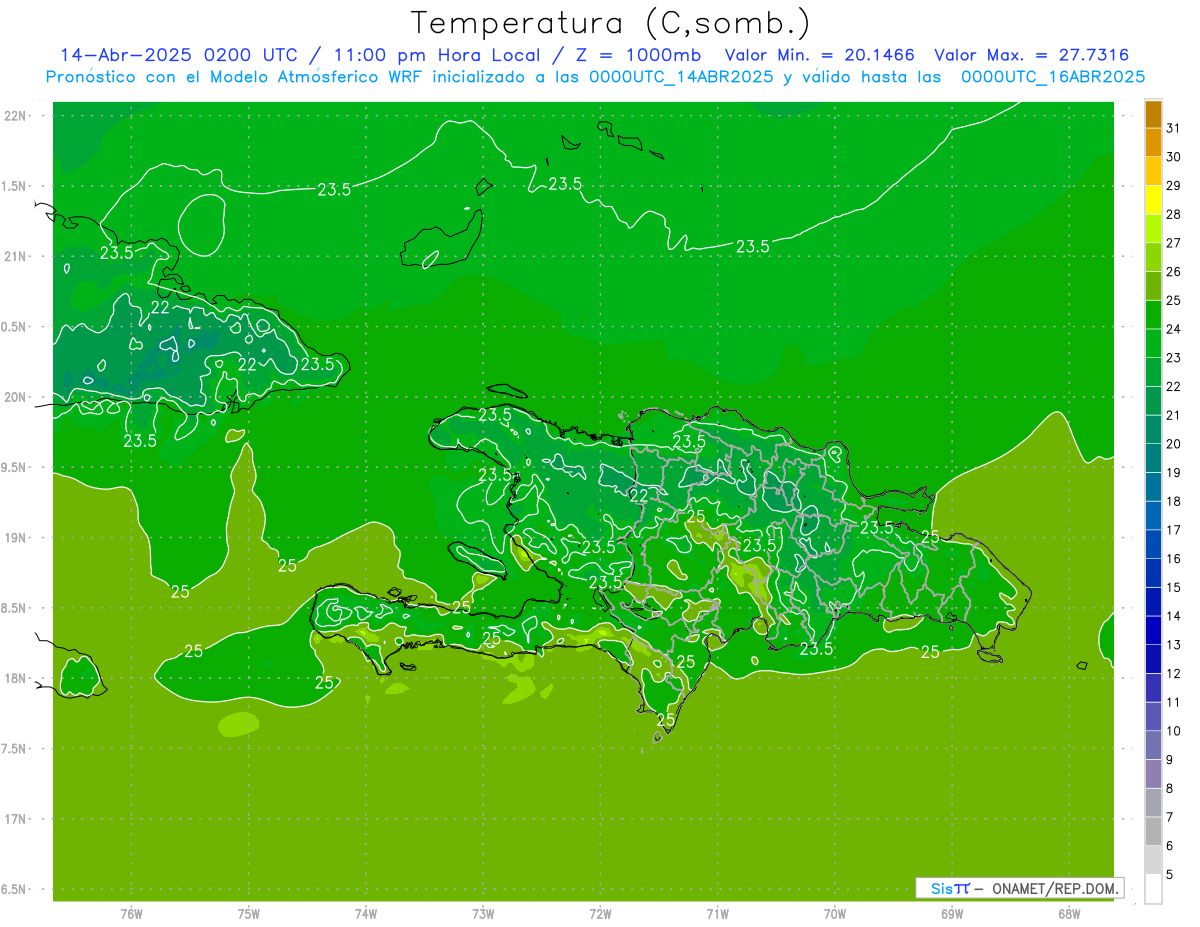Click the "68W" longitude axis label
Image resolution: width=1200 pixels, height=927 pixels.
(1068, 914)
